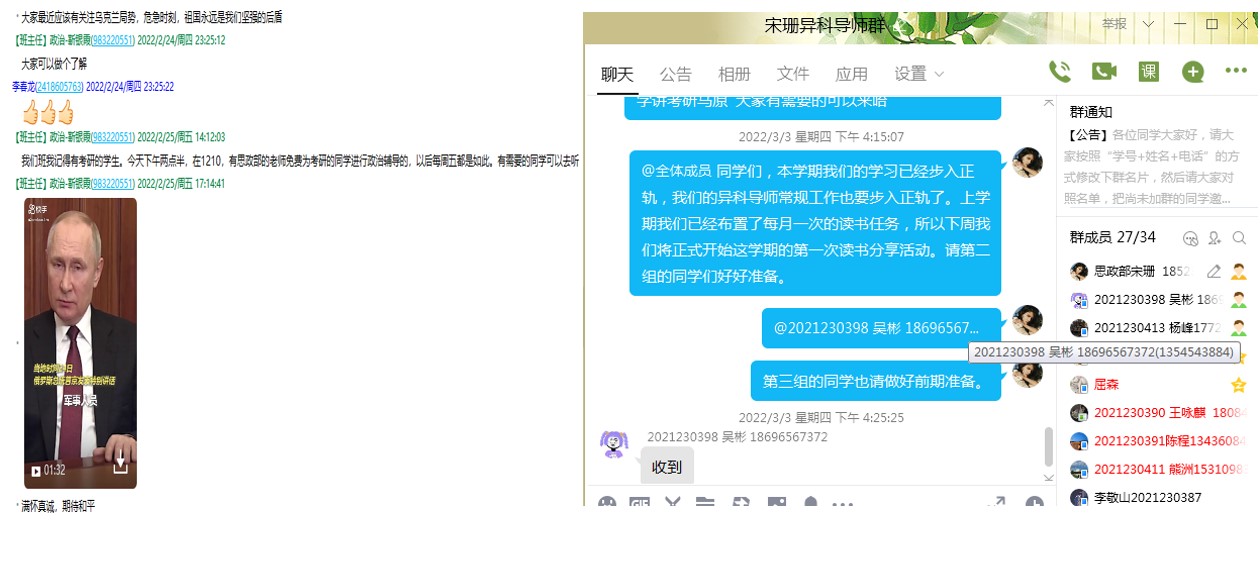Viewport: 1260px width, 587px height.
Task: Open the 相册 tab
Action: (734, 74)
